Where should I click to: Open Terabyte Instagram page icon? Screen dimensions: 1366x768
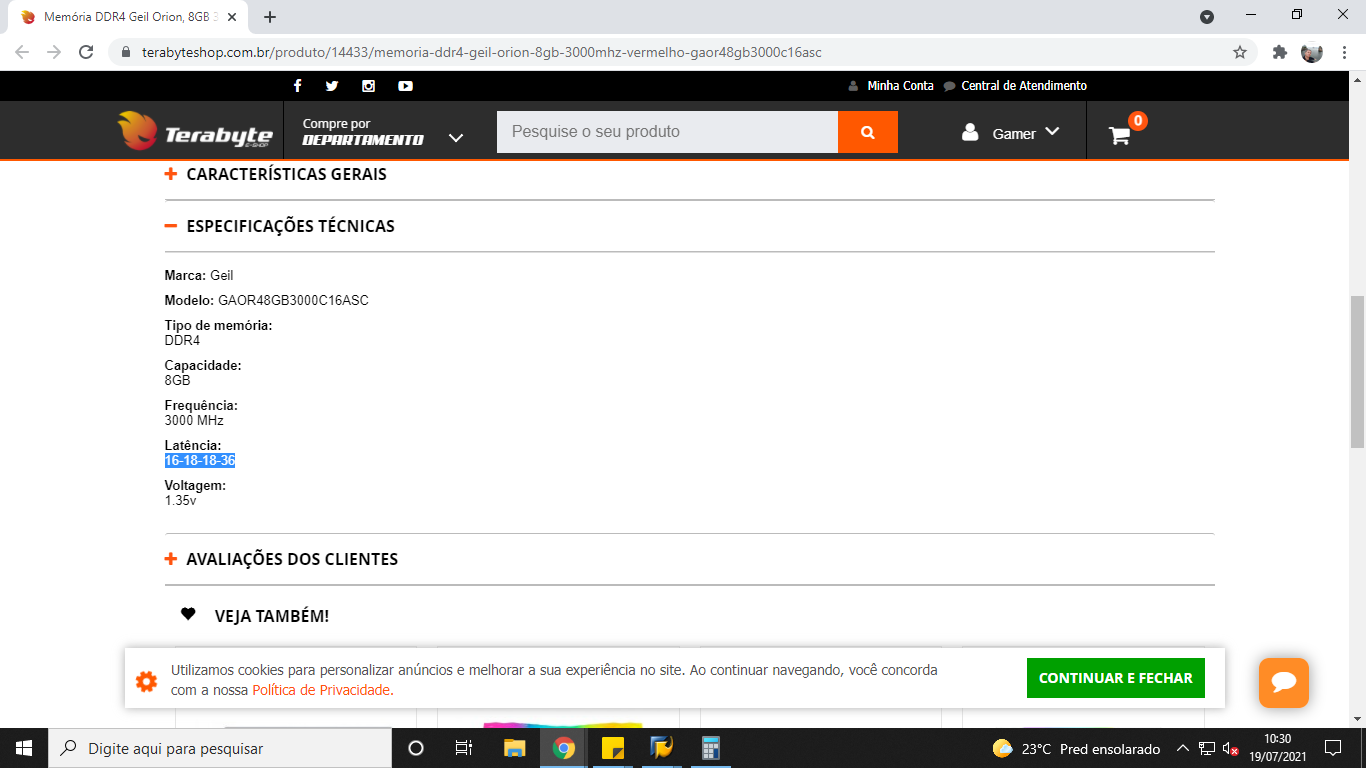[x=368, y=86]
